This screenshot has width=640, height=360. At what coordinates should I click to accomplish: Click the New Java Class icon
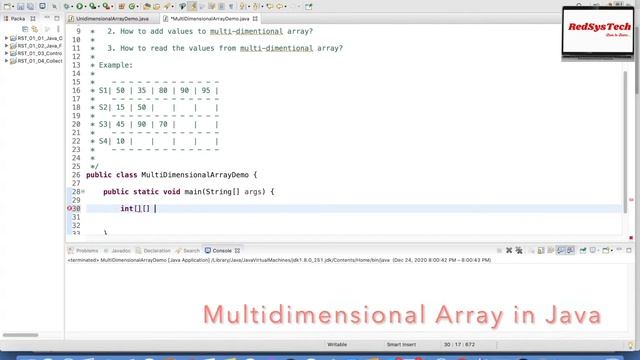[132, 7]
